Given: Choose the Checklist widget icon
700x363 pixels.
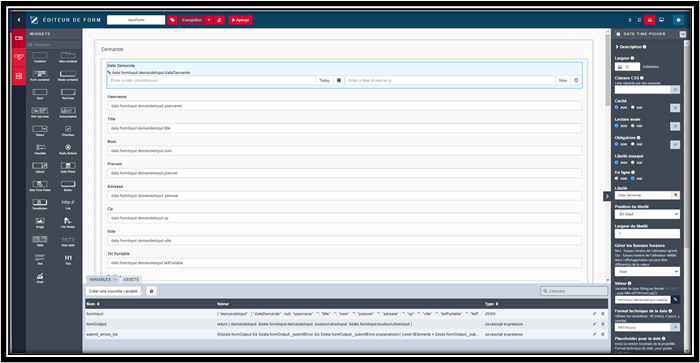Looking at the screenshot, I should coord(40,149).
